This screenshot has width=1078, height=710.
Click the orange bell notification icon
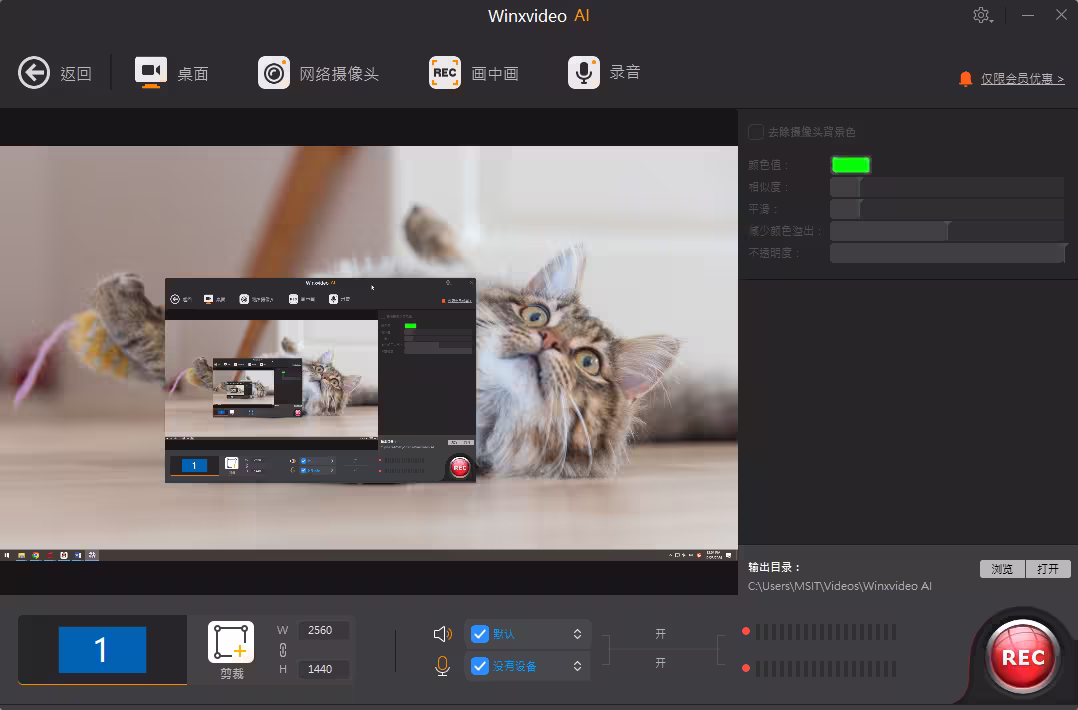click(x=965, y=78)
